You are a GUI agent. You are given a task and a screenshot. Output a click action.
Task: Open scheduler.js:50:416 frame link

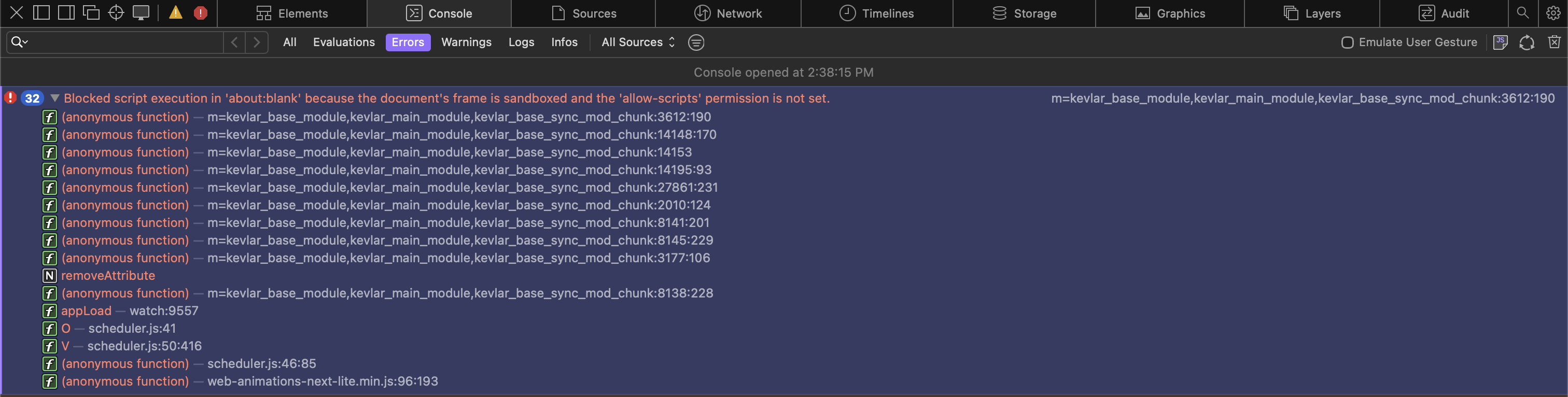(x=144, y=346)
